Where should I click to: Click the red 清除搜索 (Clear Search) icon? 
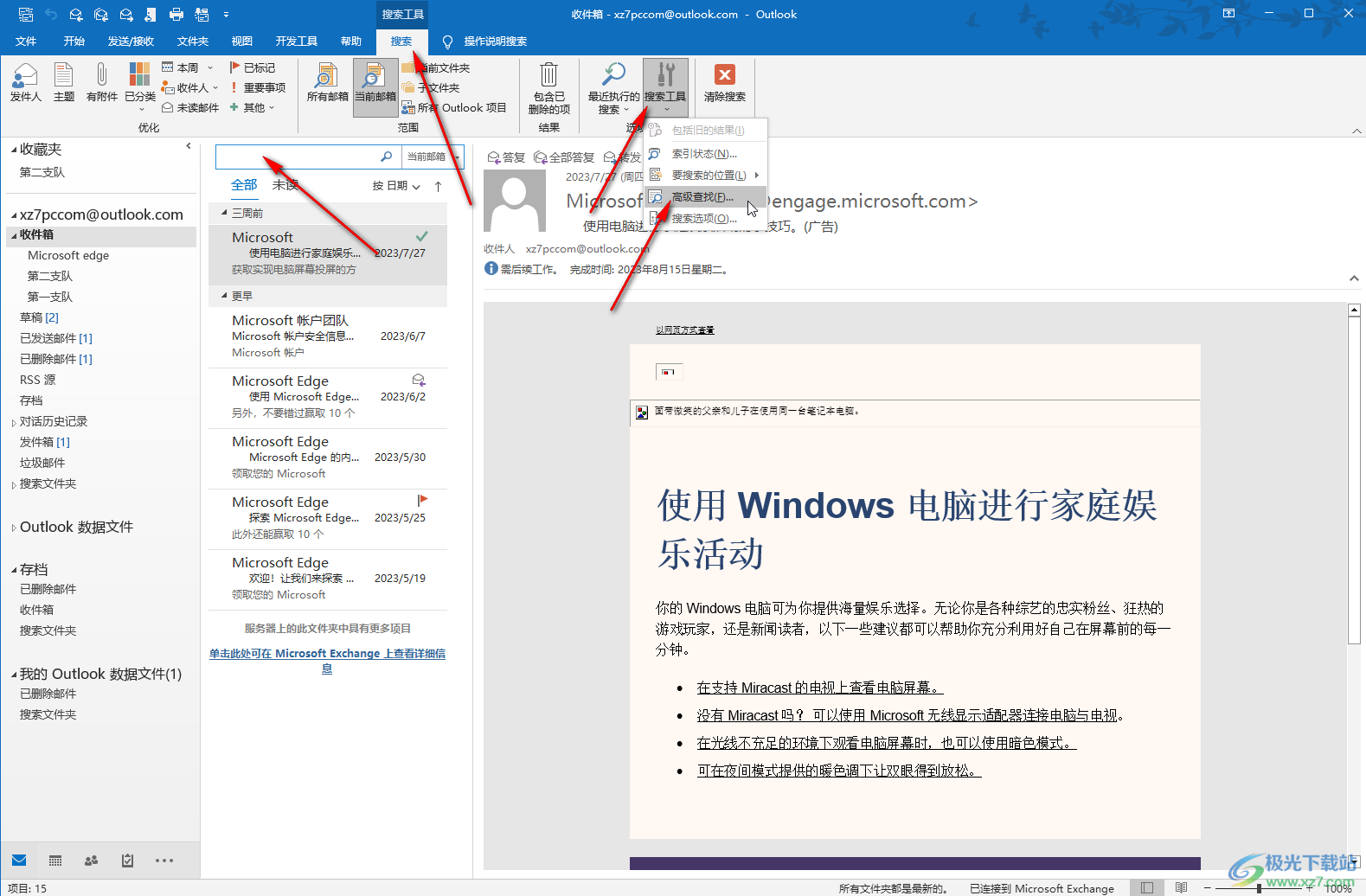point(724,83)
